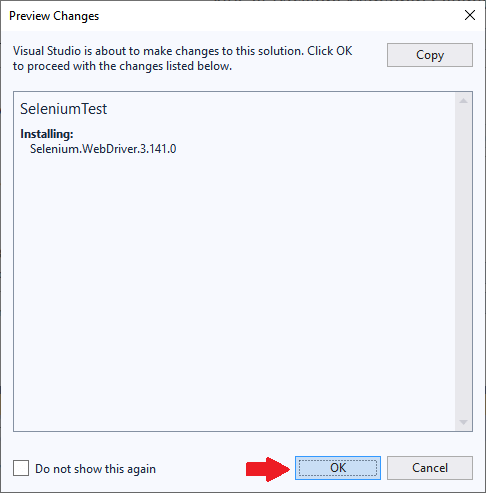Screen dimensions: 486x493
Task: Click the Installing: label
Action: click(47, 134)
